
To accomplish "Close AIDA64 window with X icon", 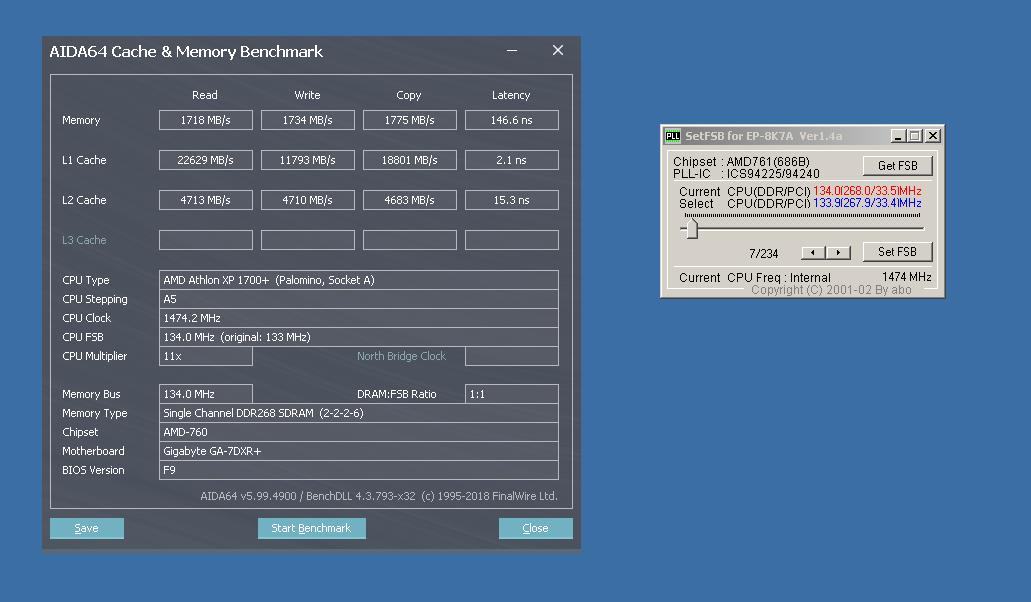I will (x=558, y=51).
